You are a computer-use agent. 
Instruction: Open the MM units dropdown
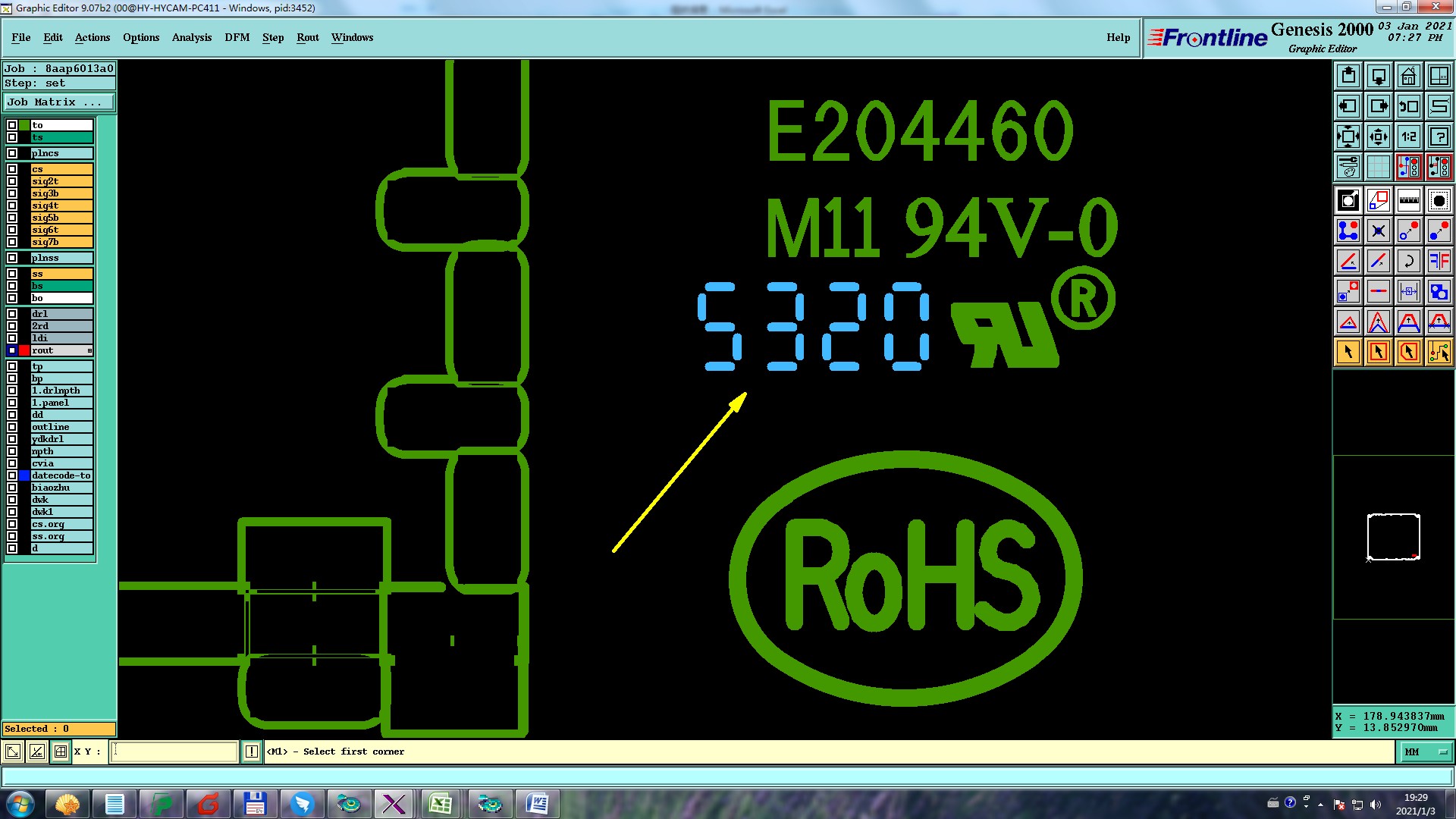1426,752
